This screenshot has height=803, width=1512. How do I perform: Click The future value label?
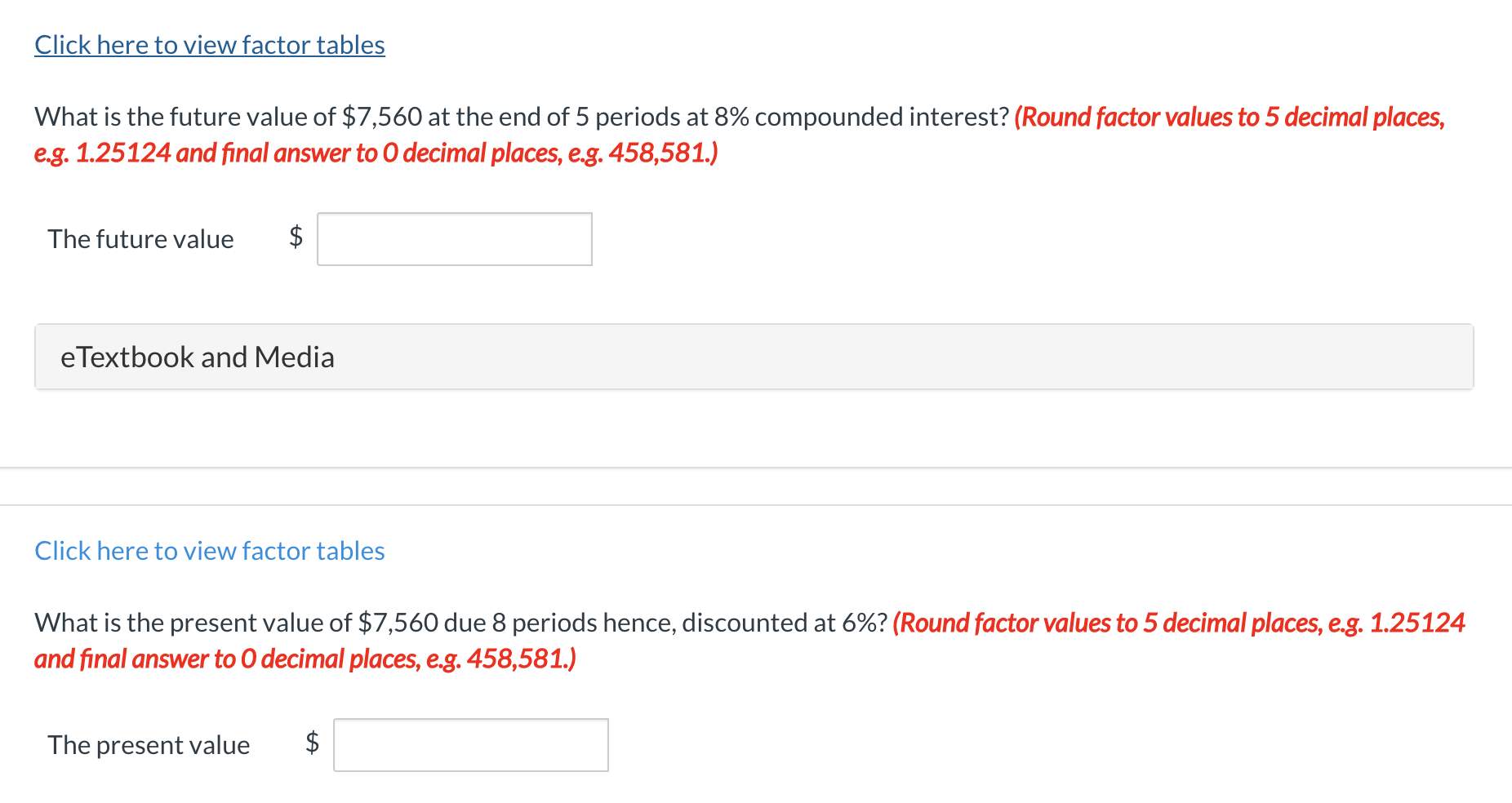click(x=140, y=238)
